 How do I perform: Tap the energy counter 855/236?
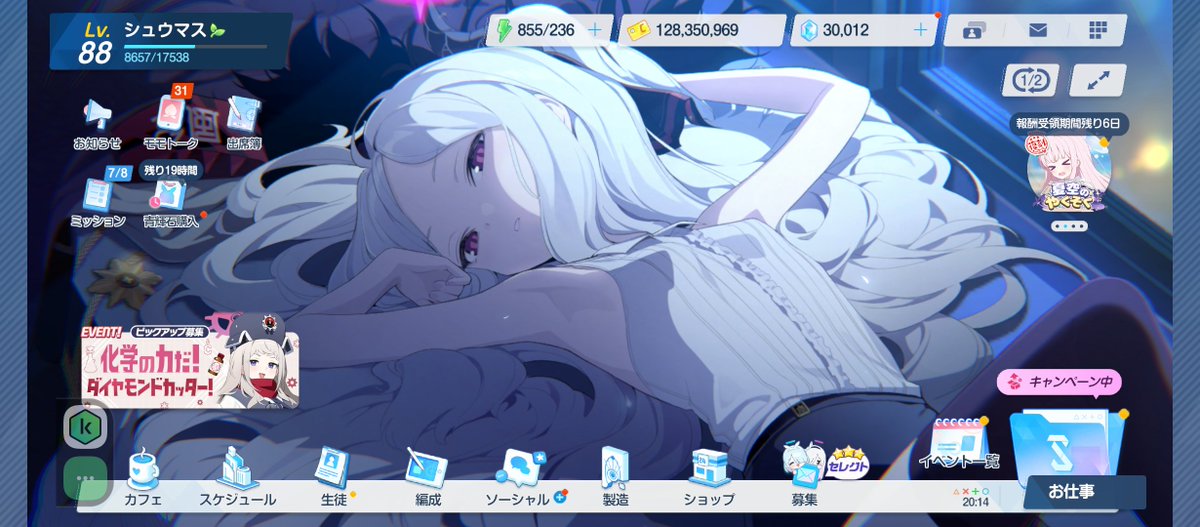pos(545,30)
